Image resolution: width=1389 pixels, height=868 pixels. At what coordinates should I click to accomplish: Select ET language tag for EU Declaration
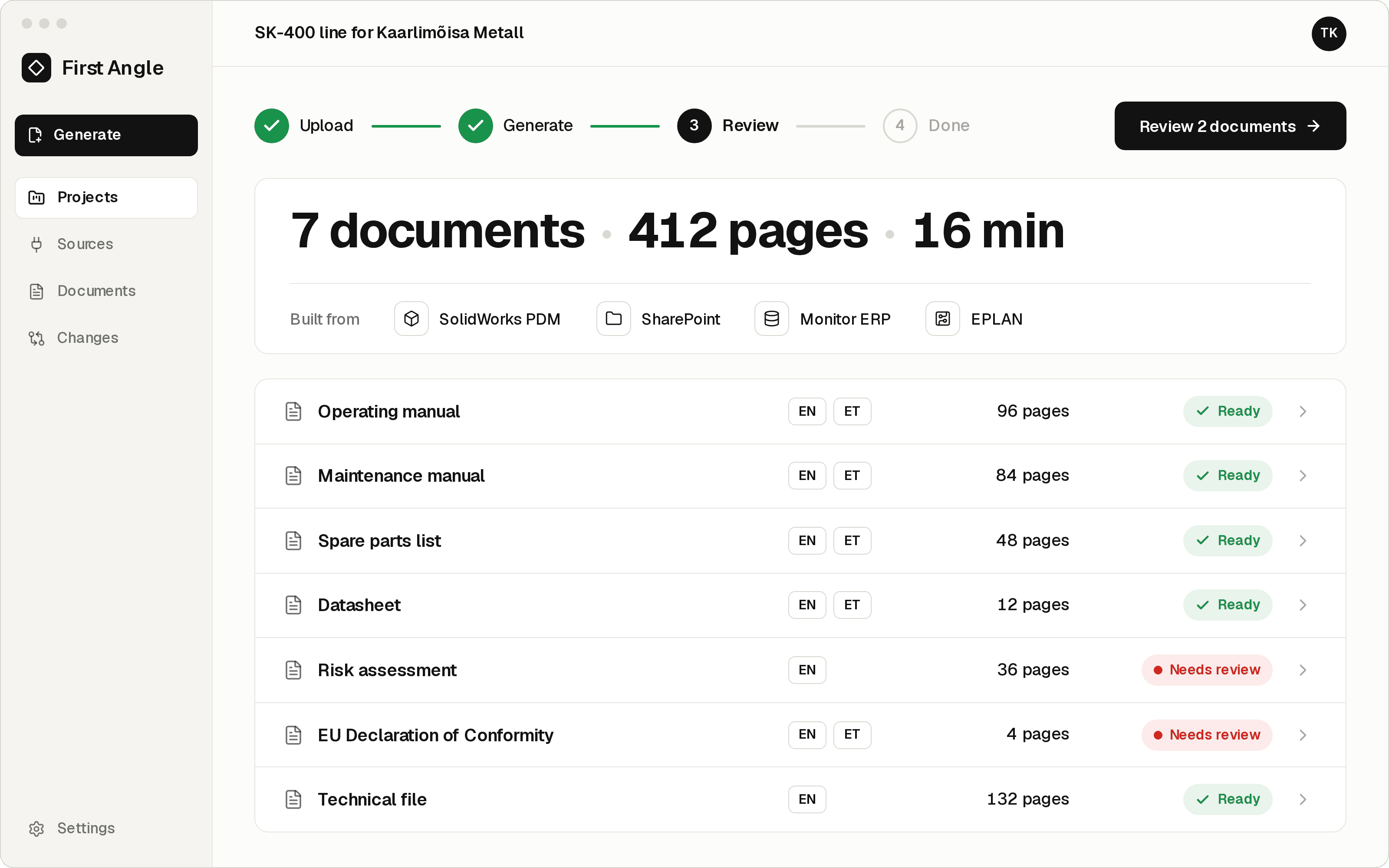[x=852, y=735]
